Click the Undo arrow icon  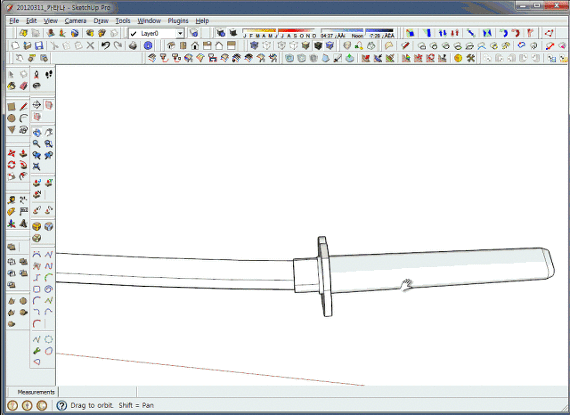pyautogui.click(x=105, y=45)
